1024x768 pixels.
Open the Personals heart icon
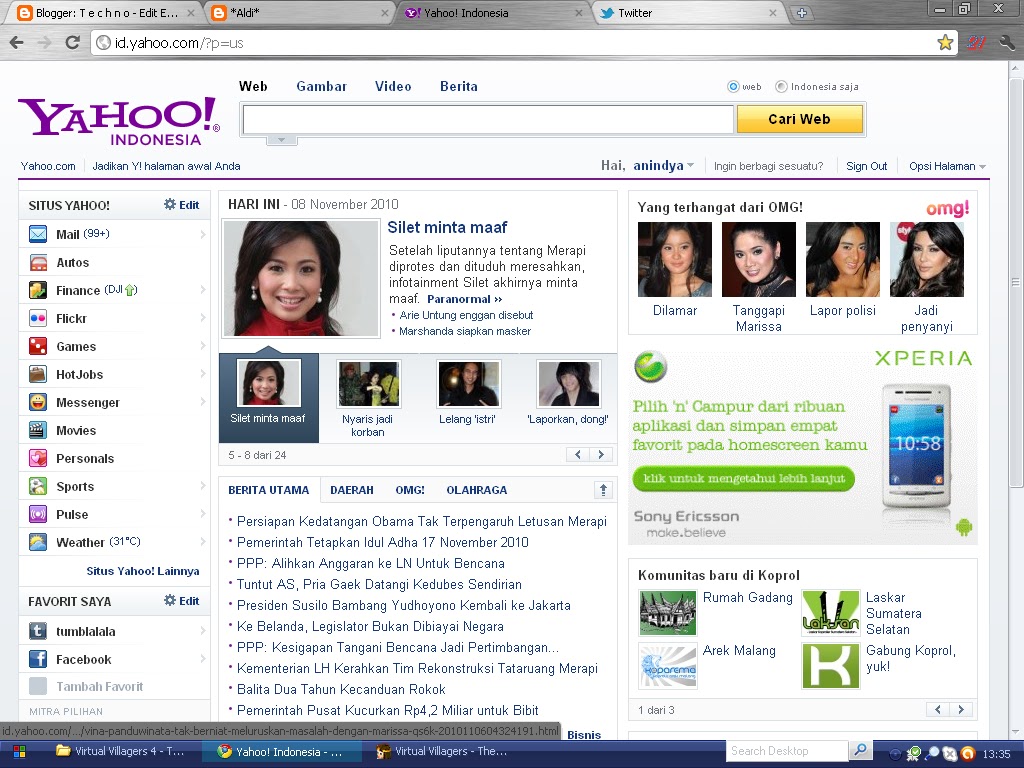click(38, 458)
